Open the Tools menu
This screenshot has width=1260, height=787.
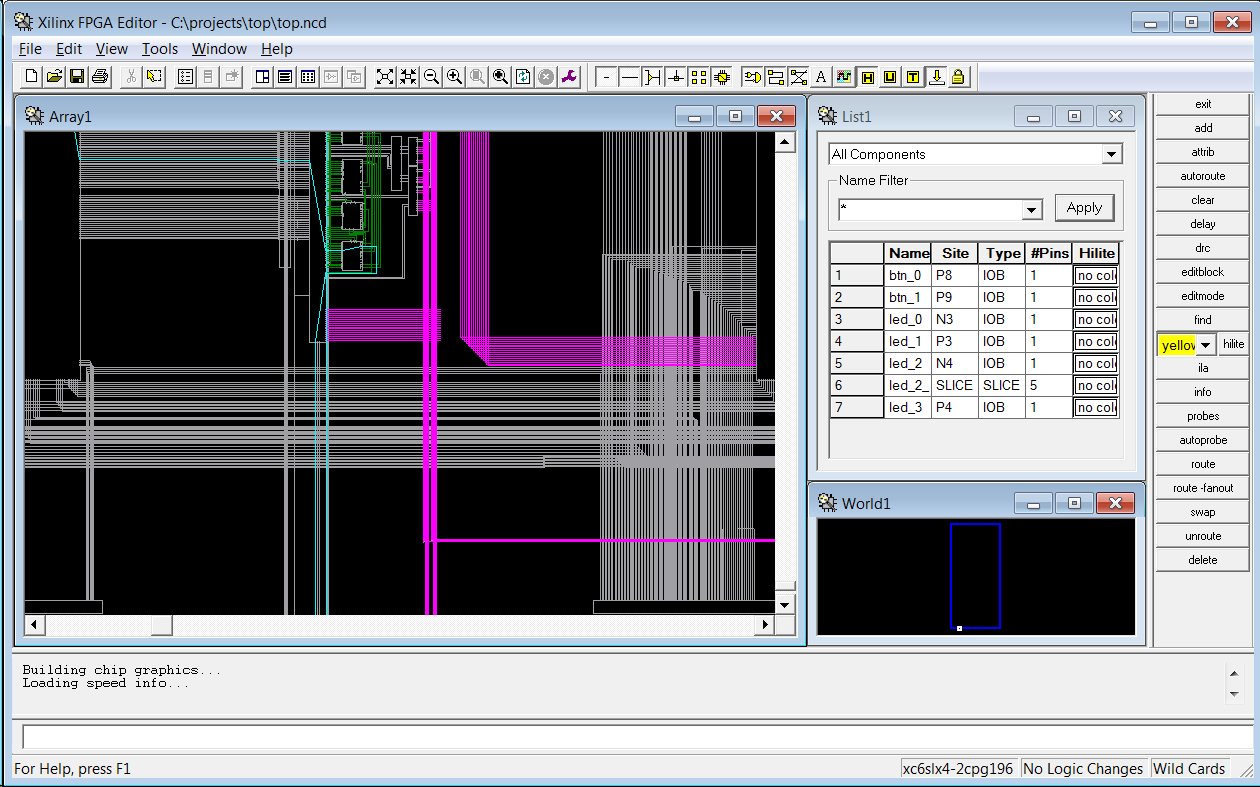point(159,48)
